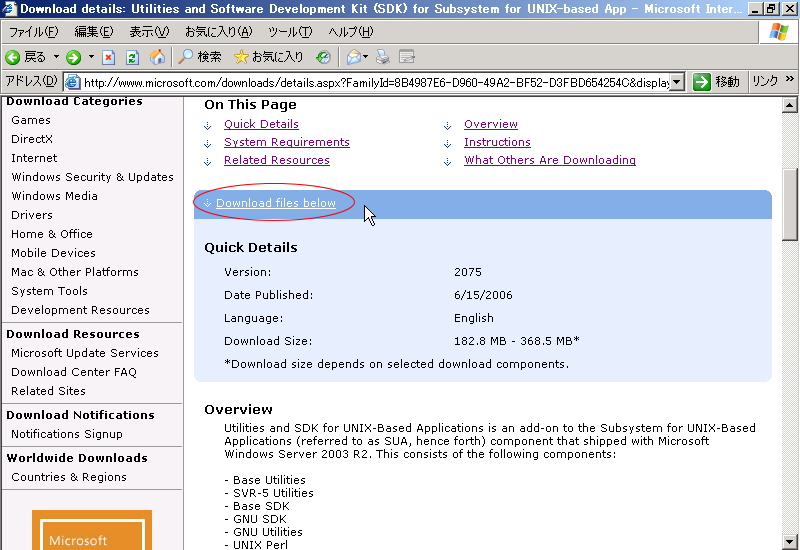The width and height of the screenshot is (800, 550).
Task: Open the Mail toolbar icon
Action: pos(354,57)
